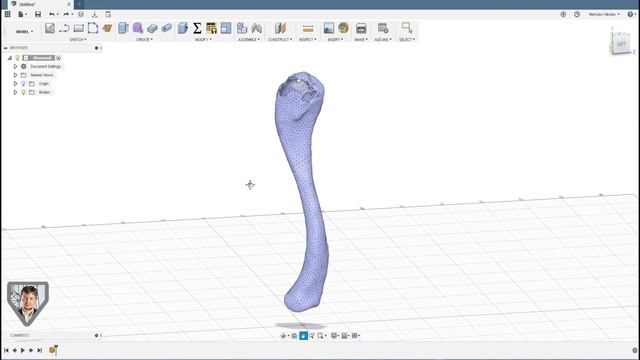Open the CONSTRUCT dropdown menu

click(280, 40)
